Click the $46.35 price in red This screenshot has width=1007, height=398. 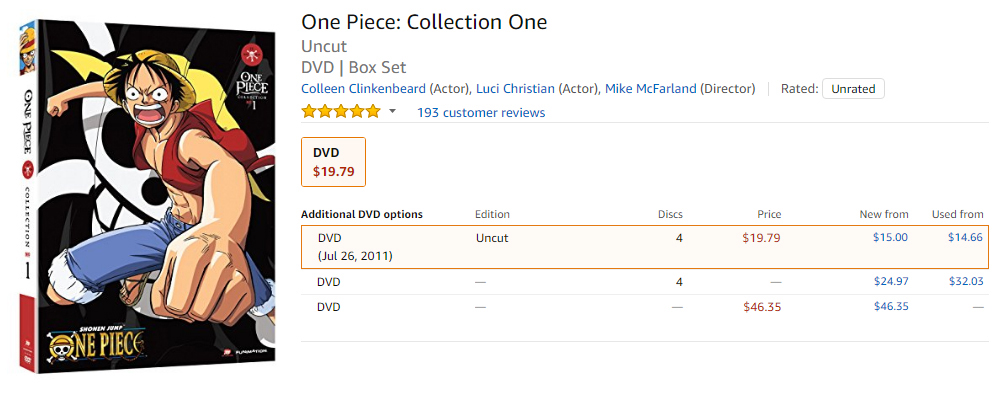pos(762,307)
